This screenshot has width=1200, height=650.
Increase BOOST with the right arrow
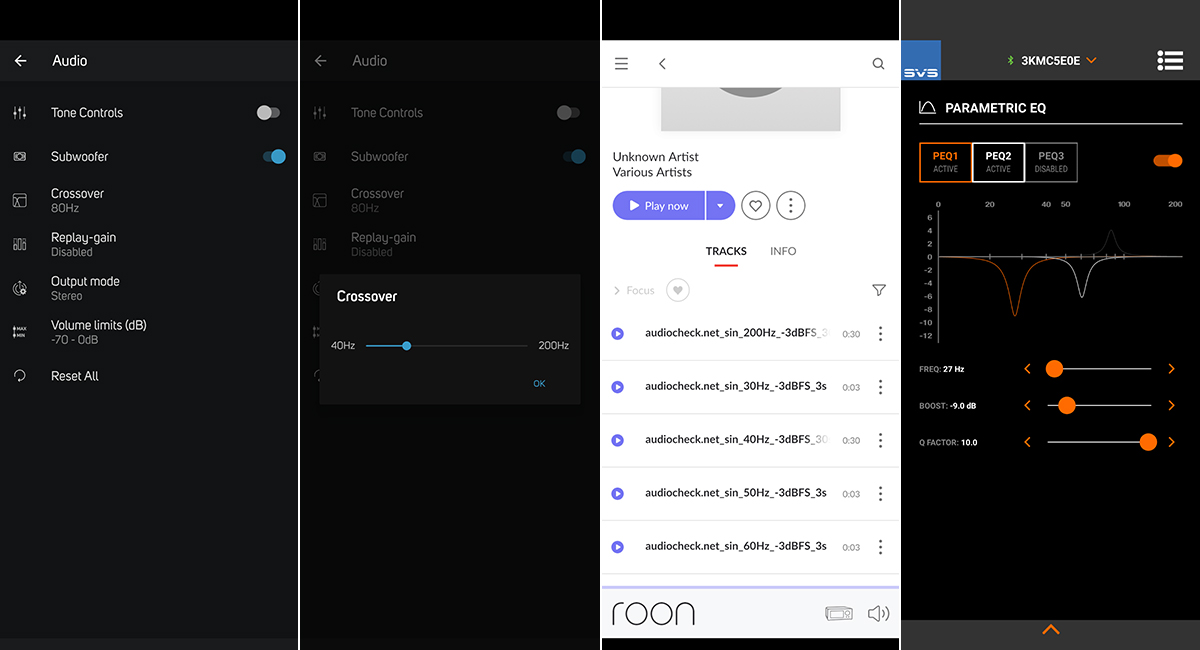1172,406
